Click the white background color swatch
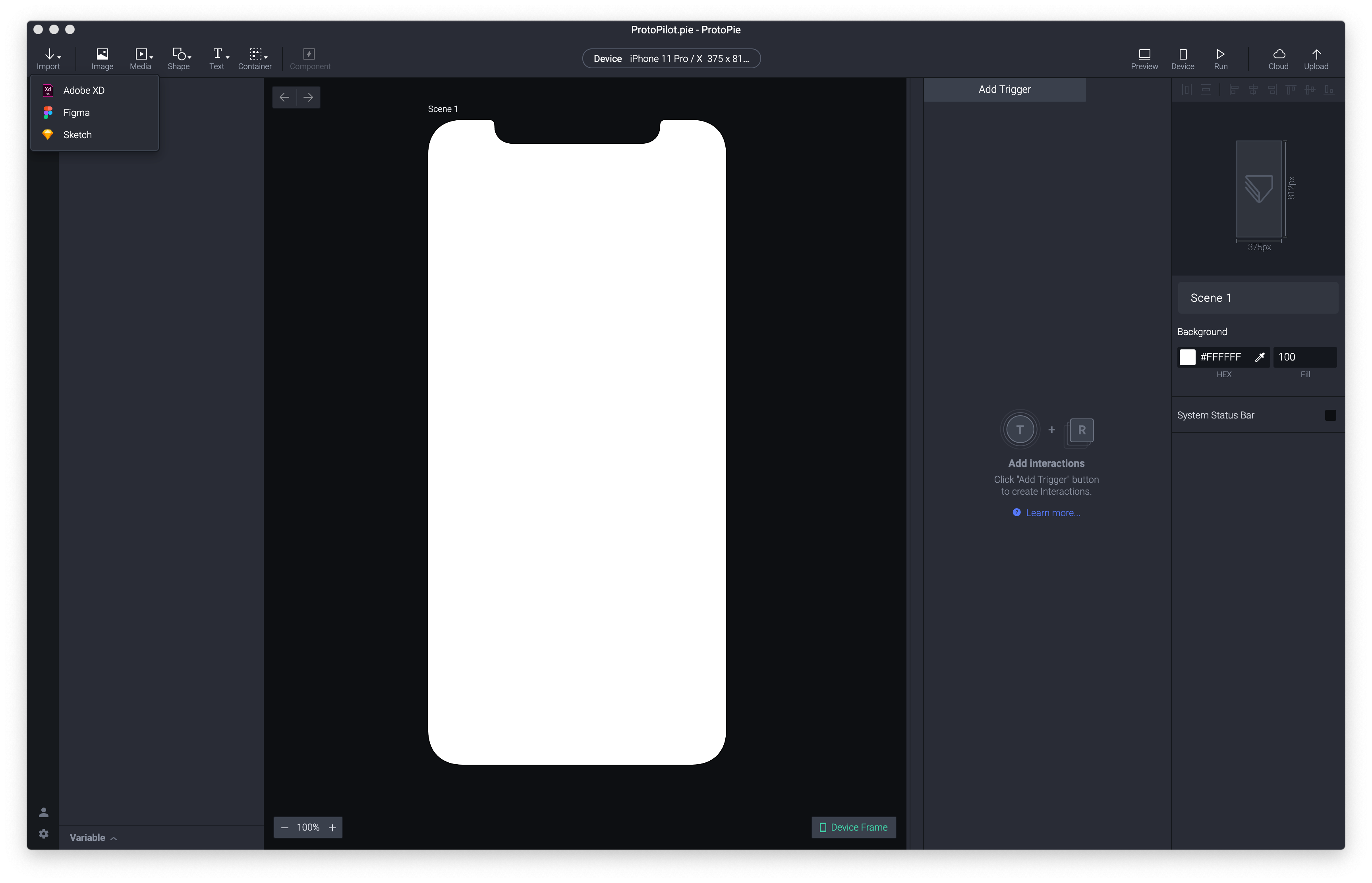 click(x=1187, y=357)
